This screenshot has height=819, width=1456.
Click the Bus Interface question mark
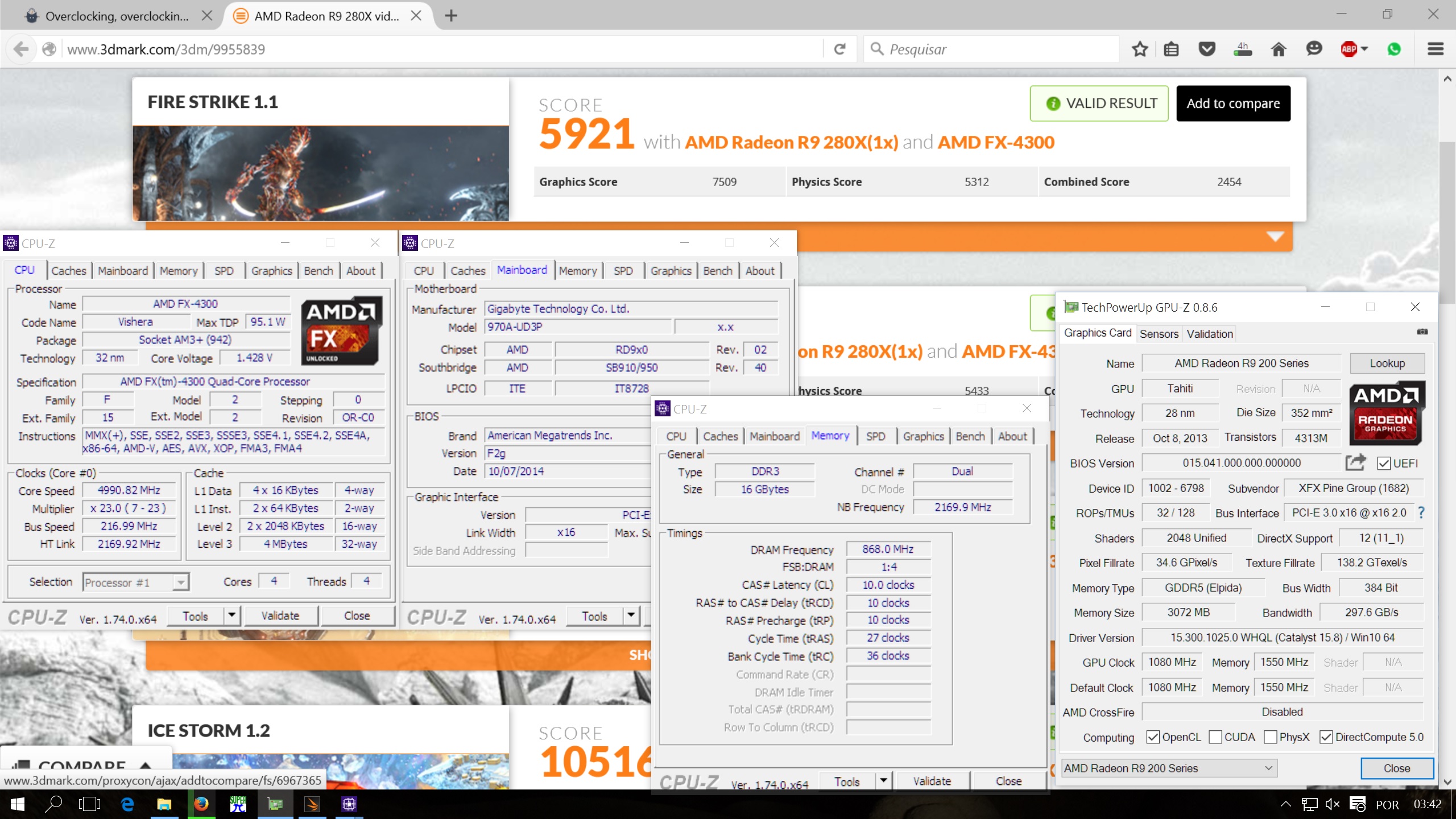click(x=1421, y=512)
